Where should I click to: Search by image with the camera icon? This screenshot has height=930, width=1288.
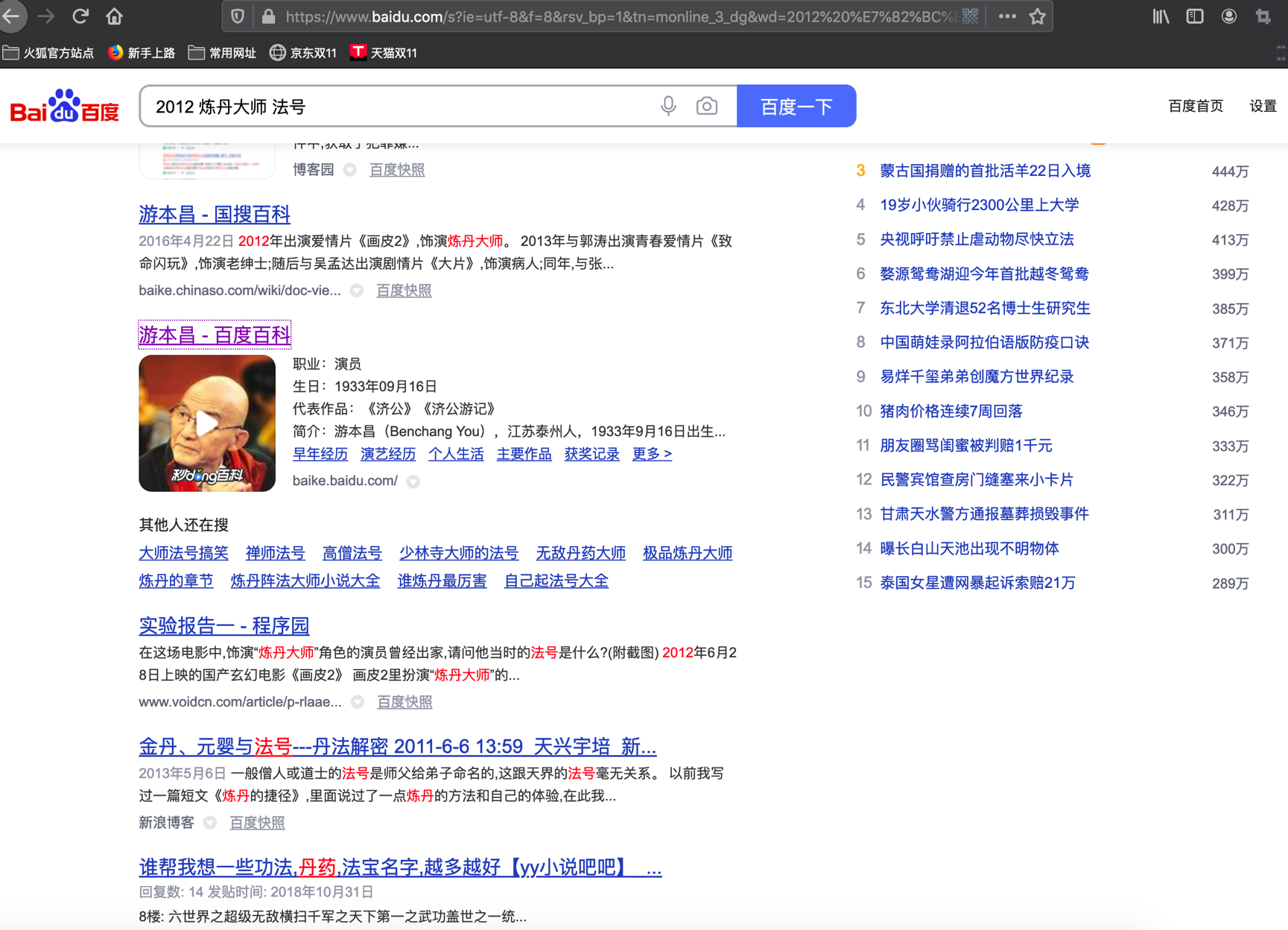(x=707, y=106)
